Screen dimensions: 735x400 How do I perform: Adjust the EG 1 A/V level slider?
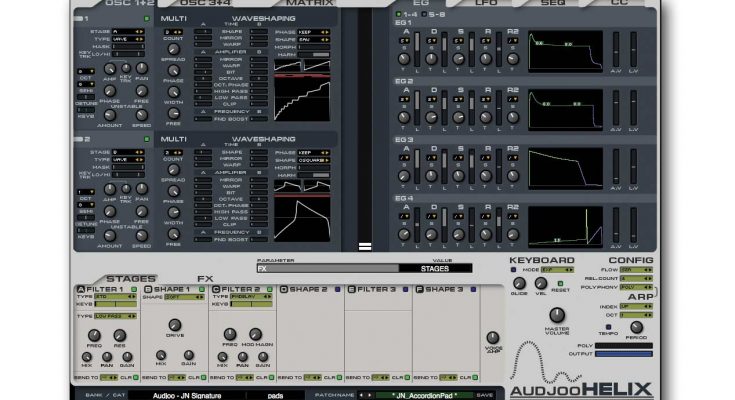click(615, 52)
